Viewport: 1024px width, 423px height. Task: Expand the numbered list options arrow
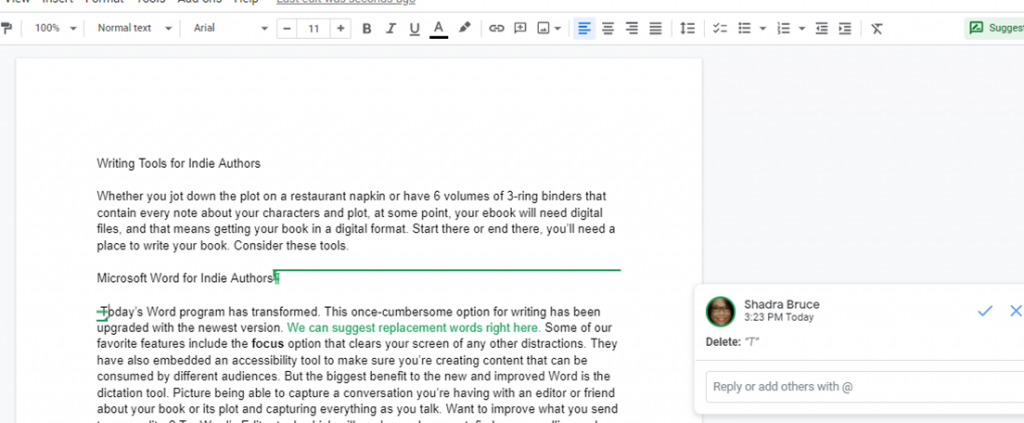(x=802, y=28)
